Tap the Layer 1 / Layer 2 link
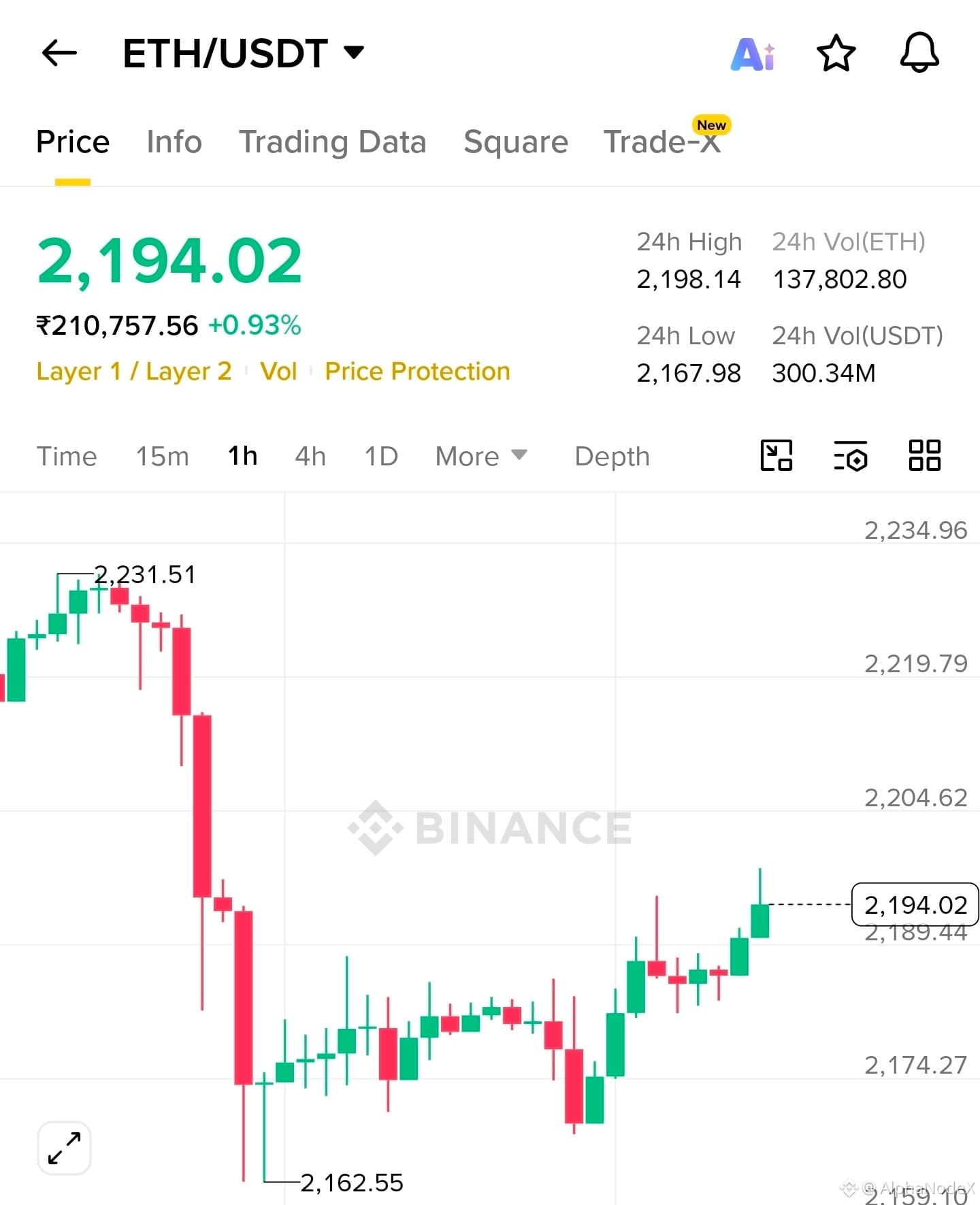This screenshot has width=980, height=1205. click(134, 372)
